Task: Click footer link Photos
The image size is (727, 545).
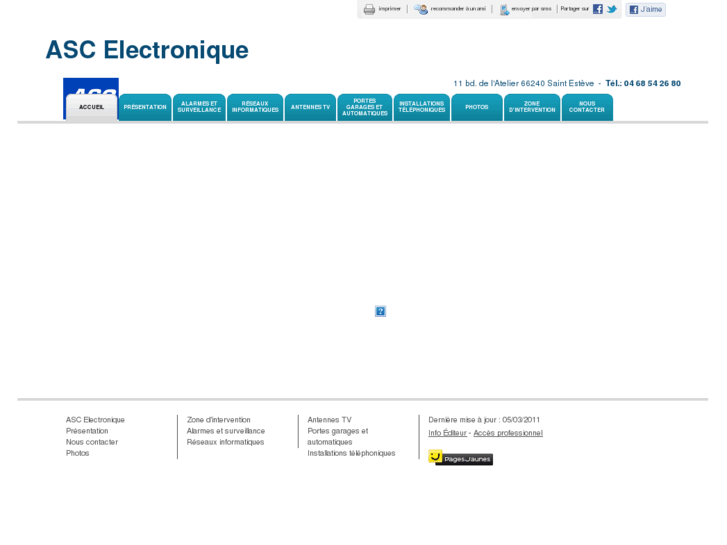Action: pos(77,453)
